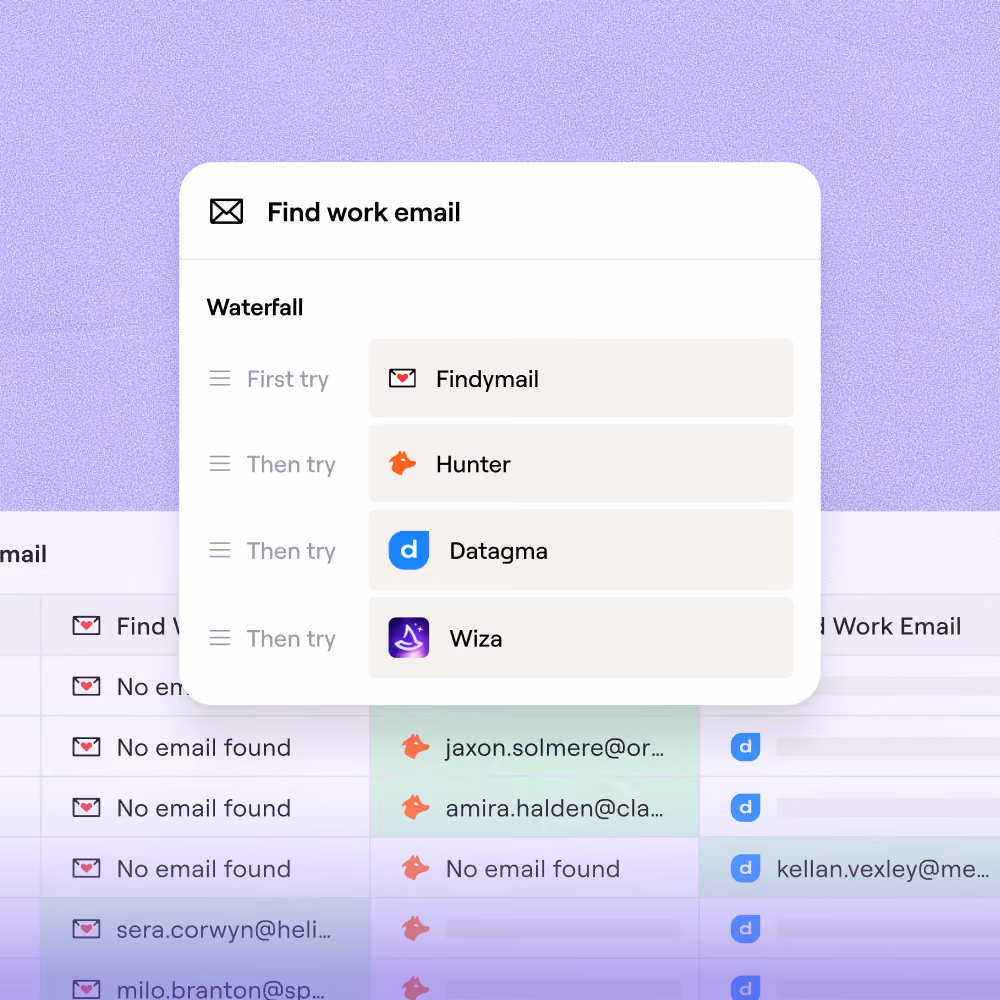
Task: Click the First try label
Action: click(x=288, y=379)
